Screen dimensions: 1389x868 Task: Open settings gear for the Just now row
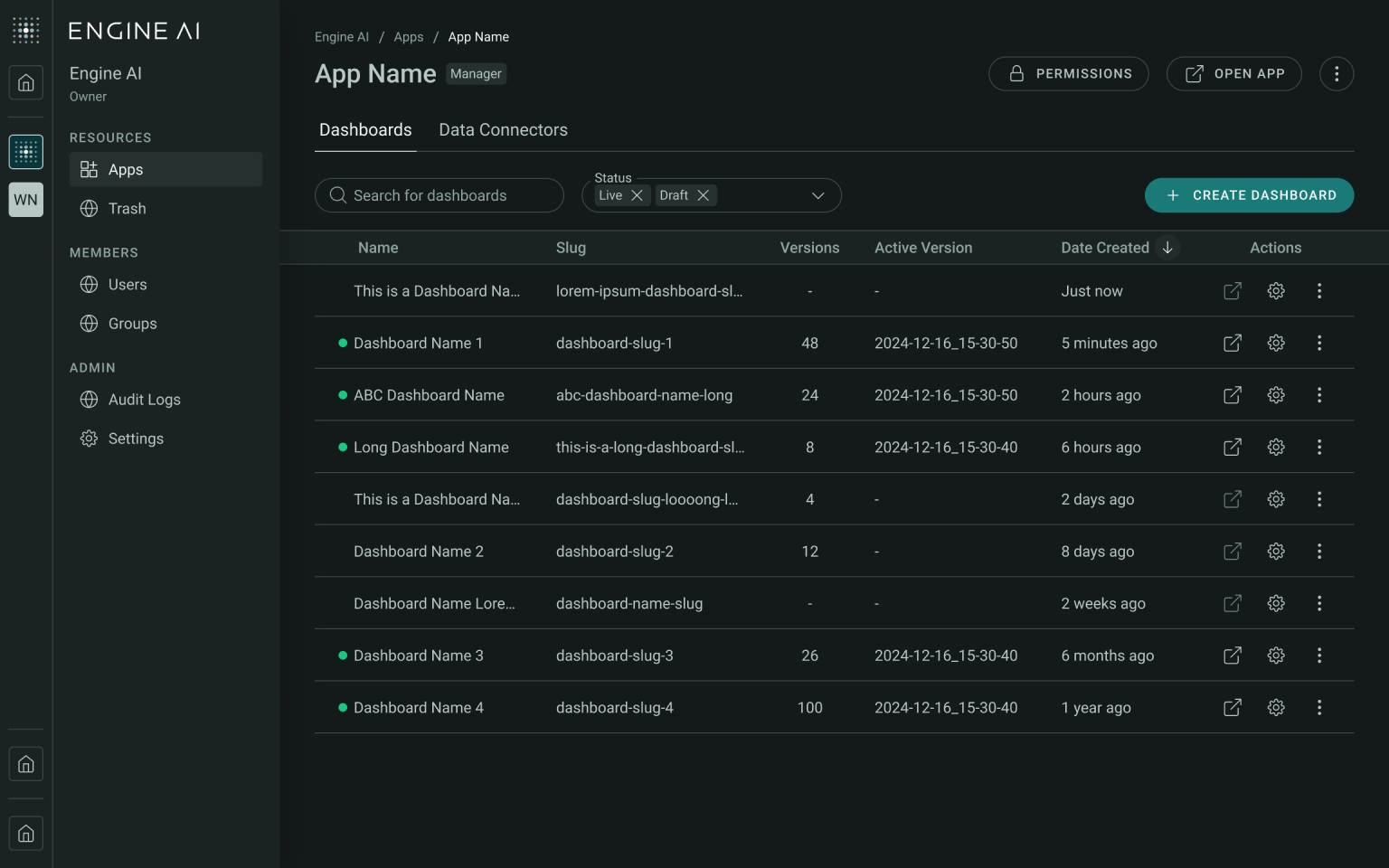click(x=1276, y=291)
